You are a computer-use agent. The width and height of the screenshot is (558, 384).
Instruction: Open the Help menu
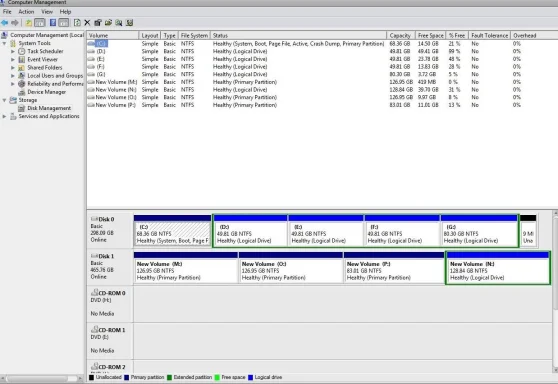(x=65, y=12)
